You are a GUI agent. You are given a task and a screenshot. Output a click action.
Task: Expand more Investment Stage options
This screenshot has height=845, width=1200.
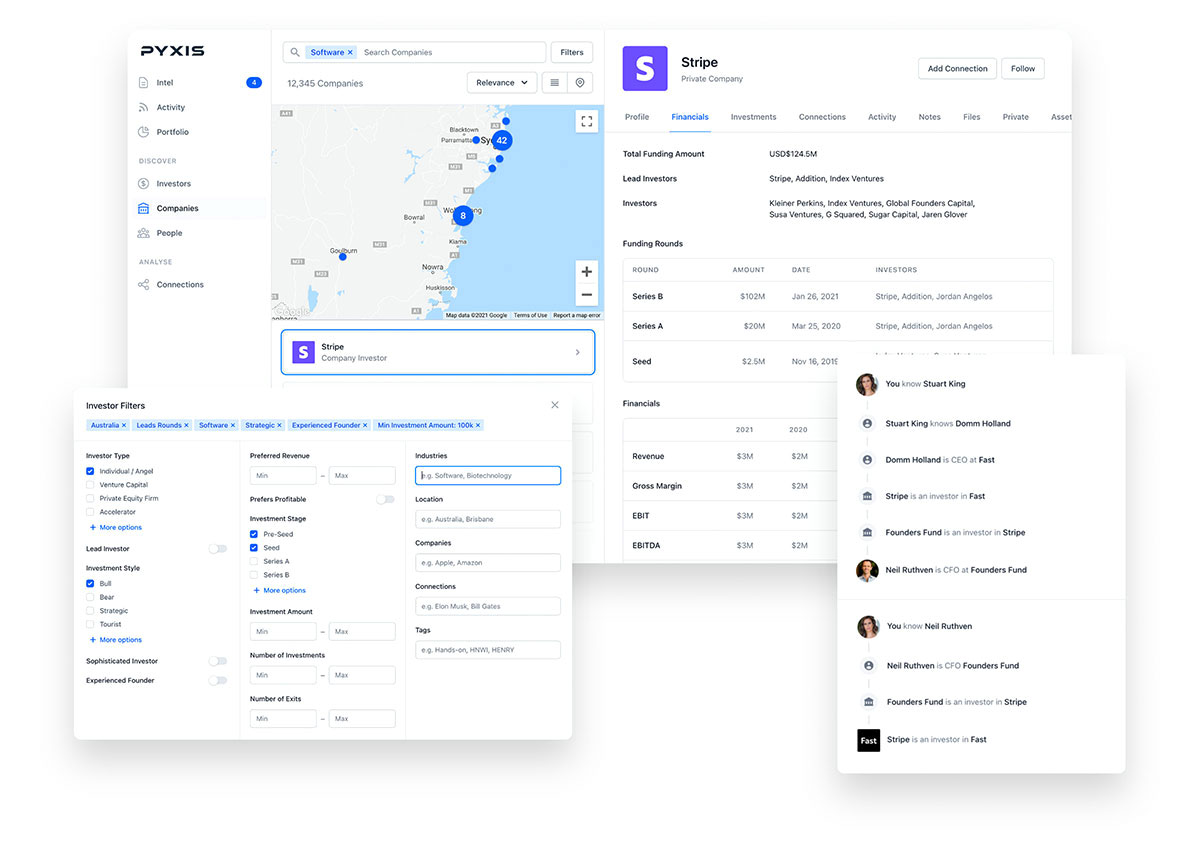pos(280,591)
